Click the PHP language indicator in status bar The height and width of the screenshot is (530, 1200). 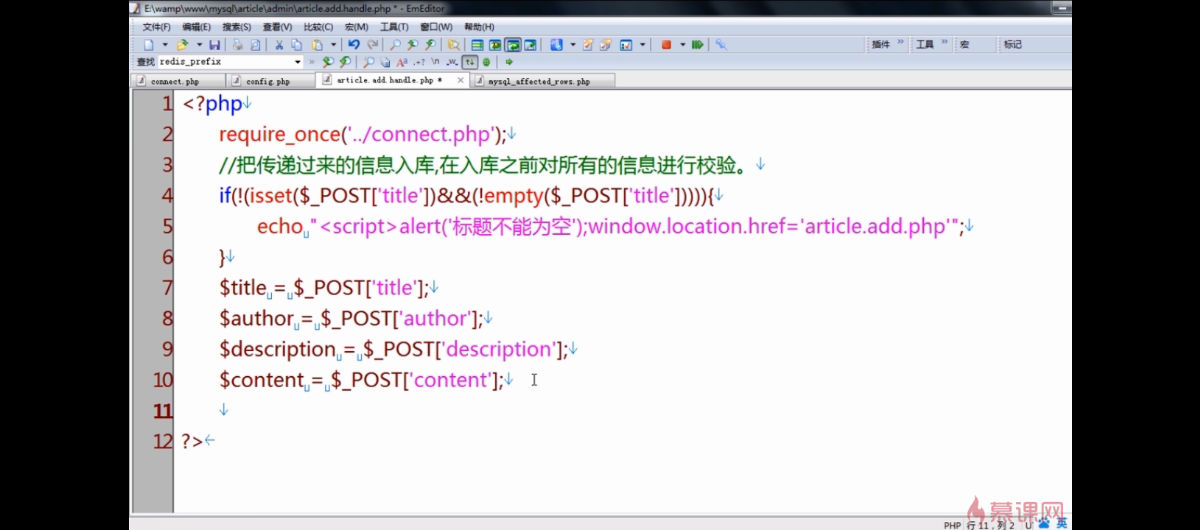(x=952, y=524)
